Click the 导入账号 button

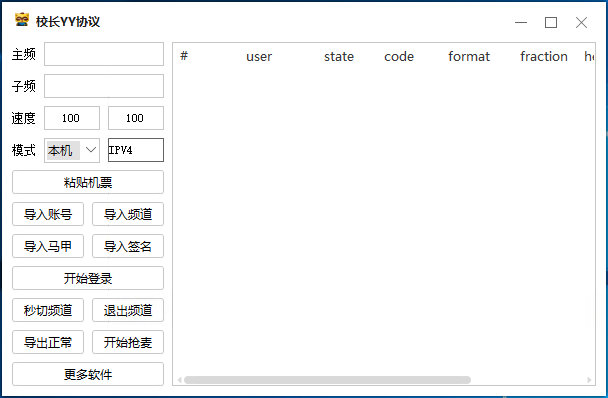coord(48,214)
